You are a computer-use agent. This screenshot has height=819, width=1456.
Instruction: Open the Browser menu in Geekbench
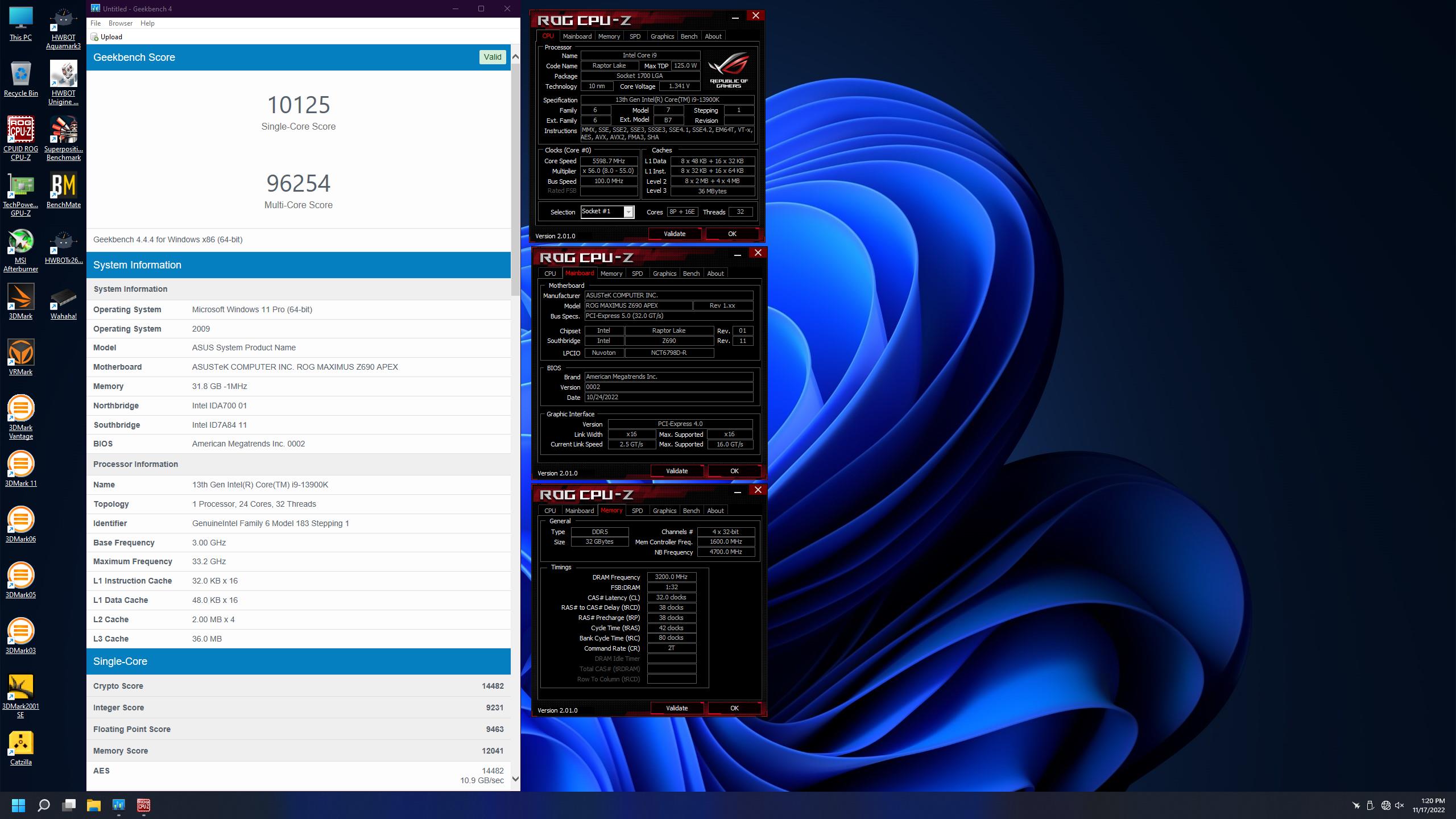(x=121, y=23)
